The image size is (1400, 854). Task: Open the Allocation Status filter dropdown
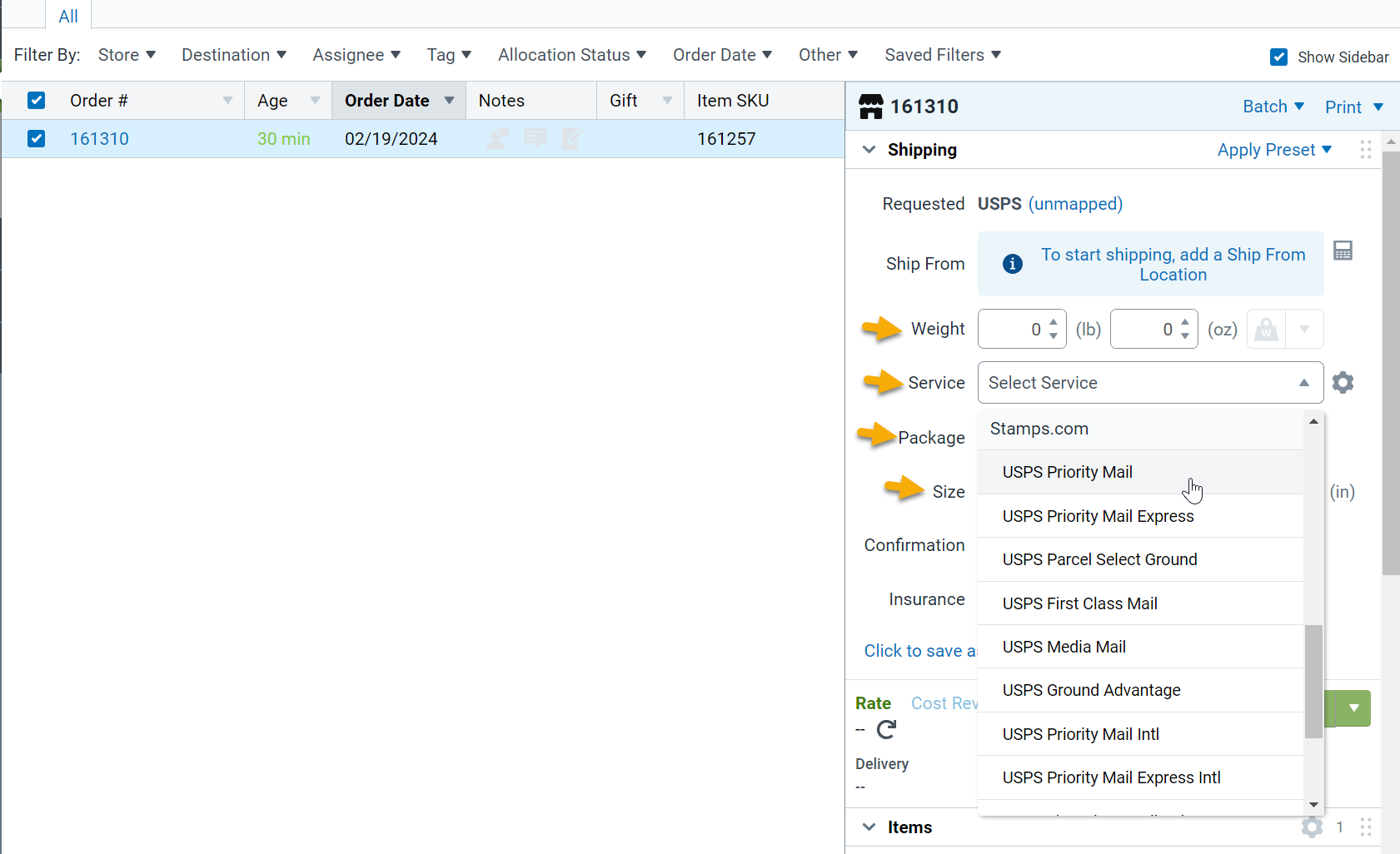click(571, 55)
